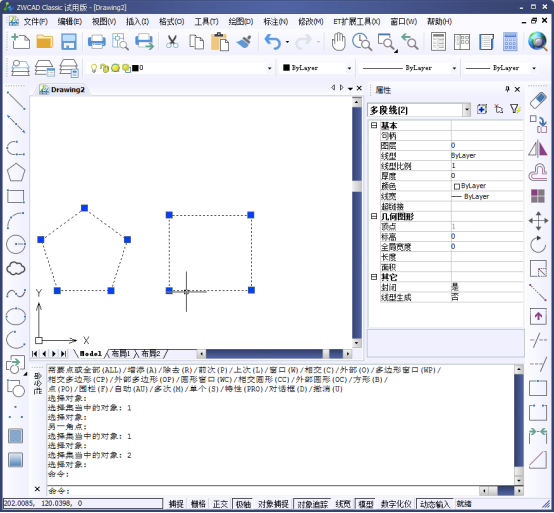Toggle 对象捕捉 object snap in status bar
This screenshot has width=554, height=513.
tap(273, 504)
